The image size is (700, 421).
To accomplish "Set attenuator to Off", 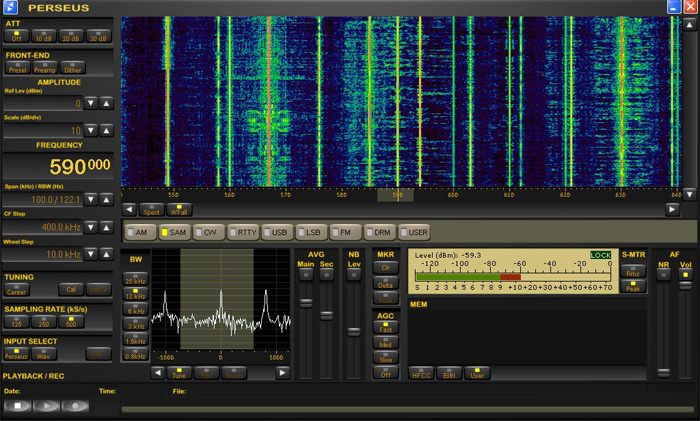I will [17, 36].
